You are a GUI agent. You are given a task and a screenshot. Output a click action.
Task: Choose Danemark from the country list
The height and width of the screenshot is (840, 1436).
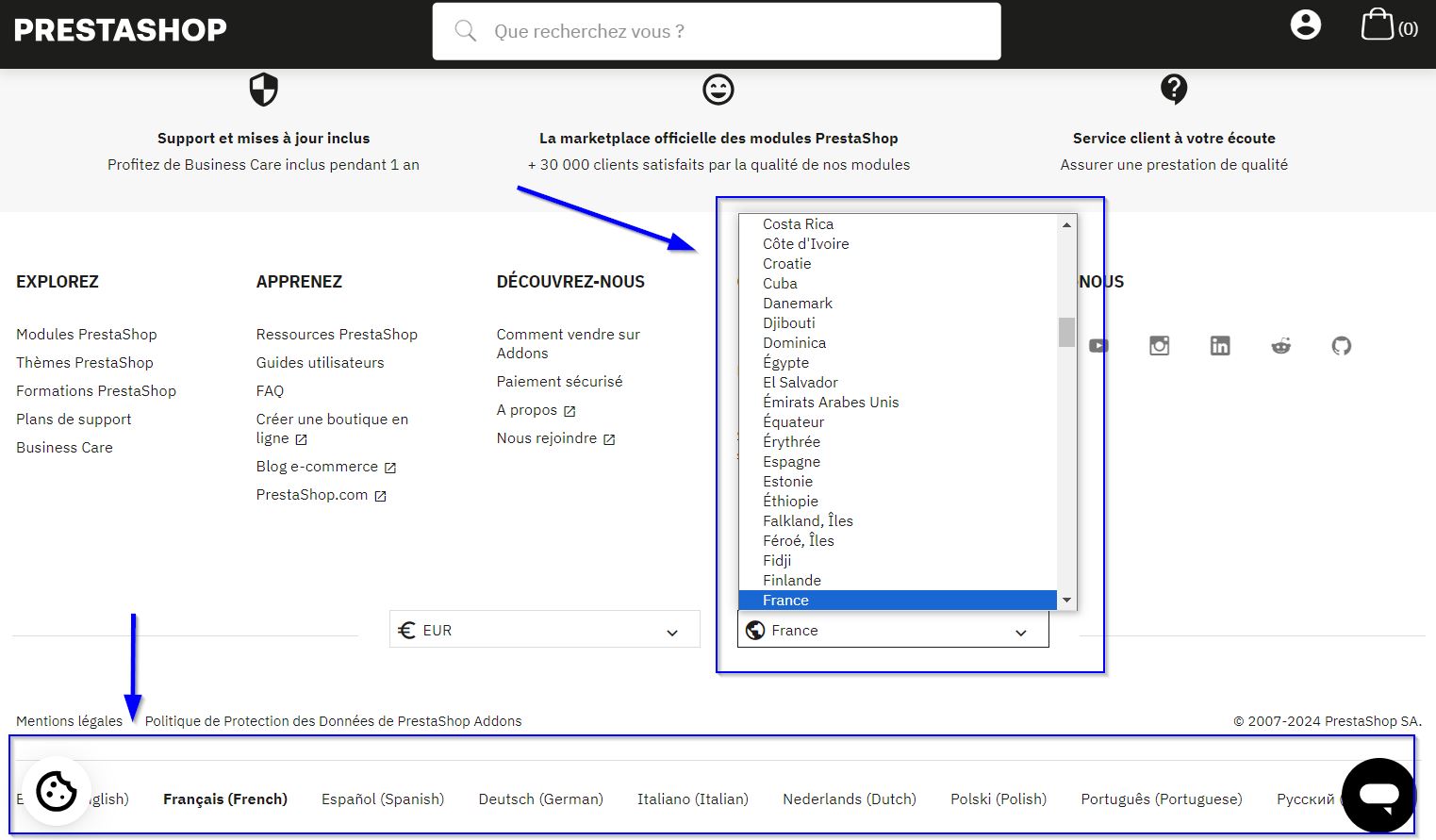coord(797,304)
